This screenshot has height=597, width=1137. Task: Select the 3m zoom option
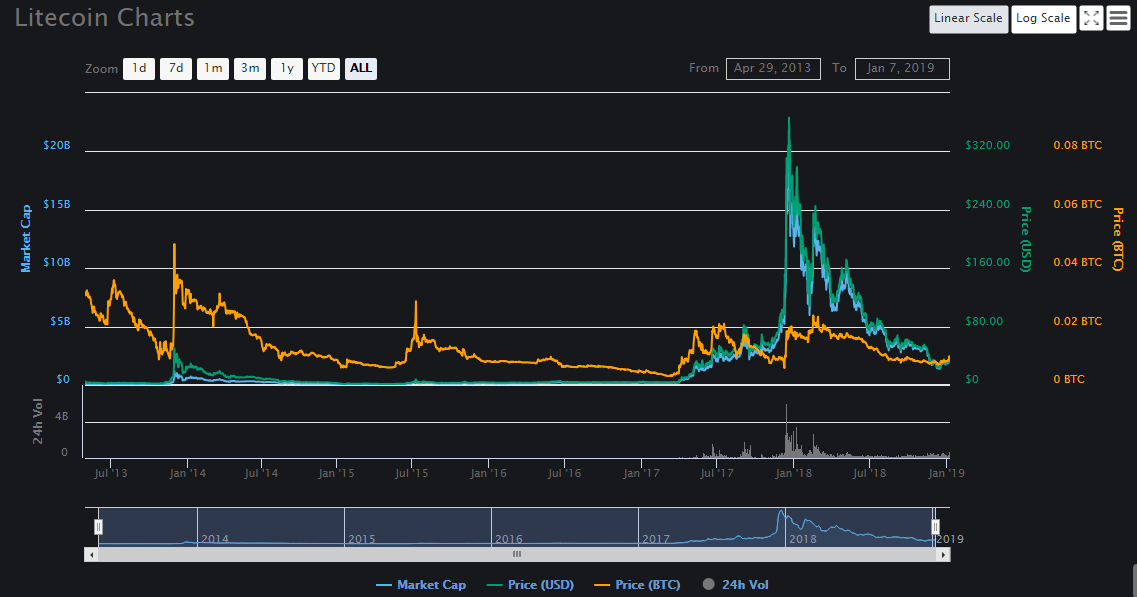250,68
